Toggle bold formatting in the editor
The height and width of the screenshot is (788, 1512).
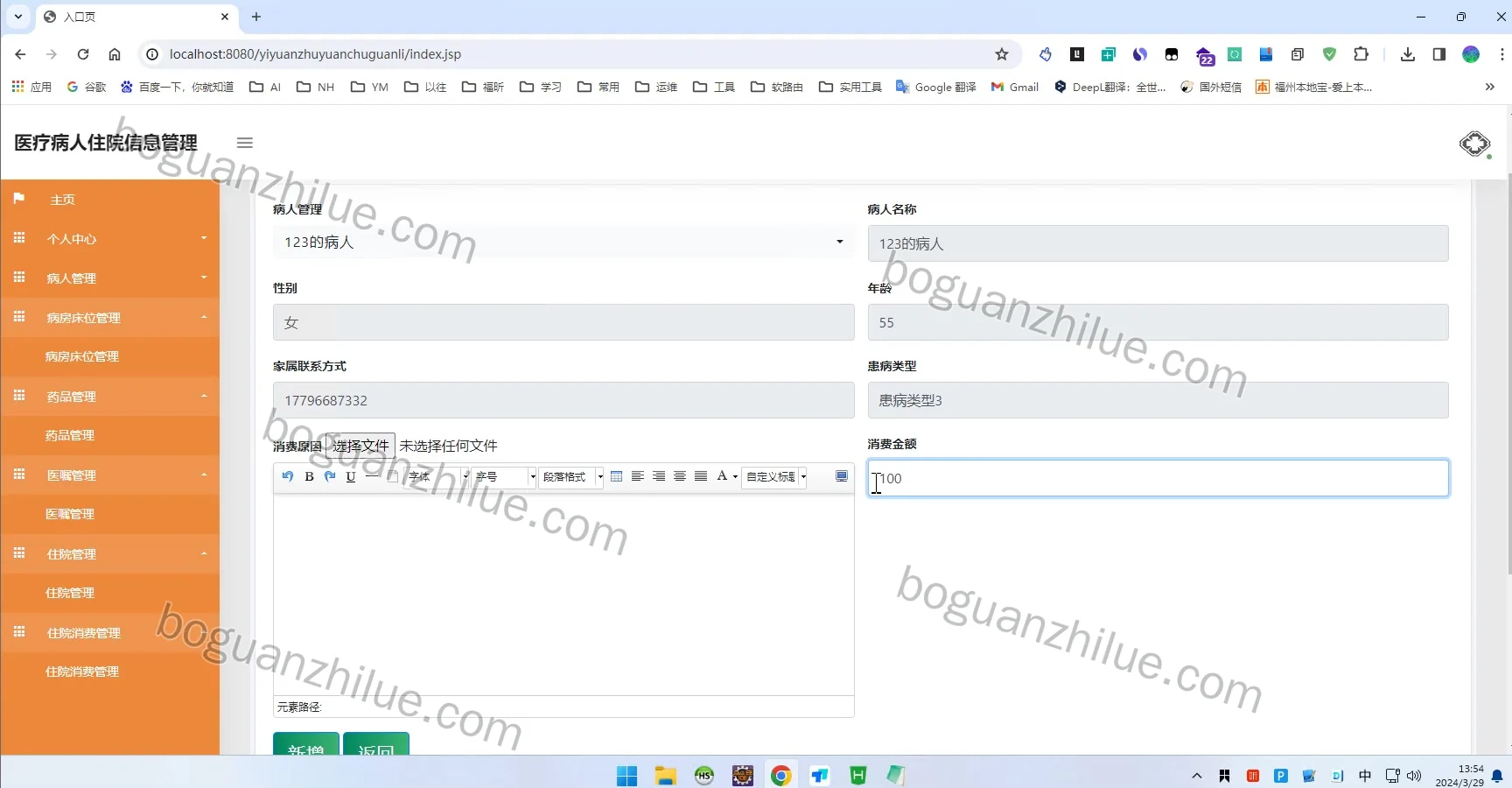click(x=309, y=476)
